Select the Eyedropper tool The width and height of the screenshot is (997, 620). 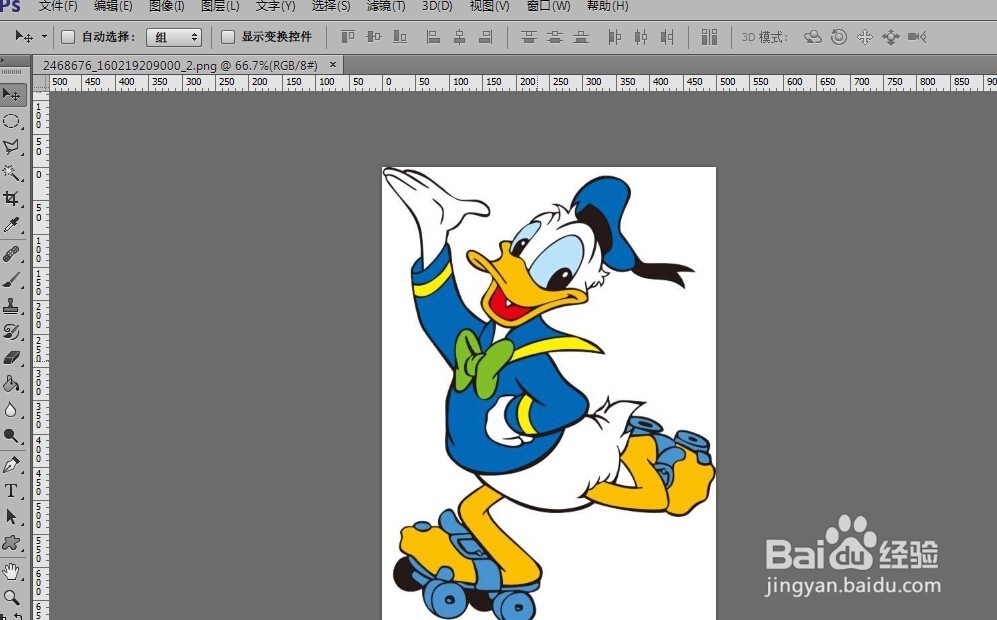[x=12, y=224]
